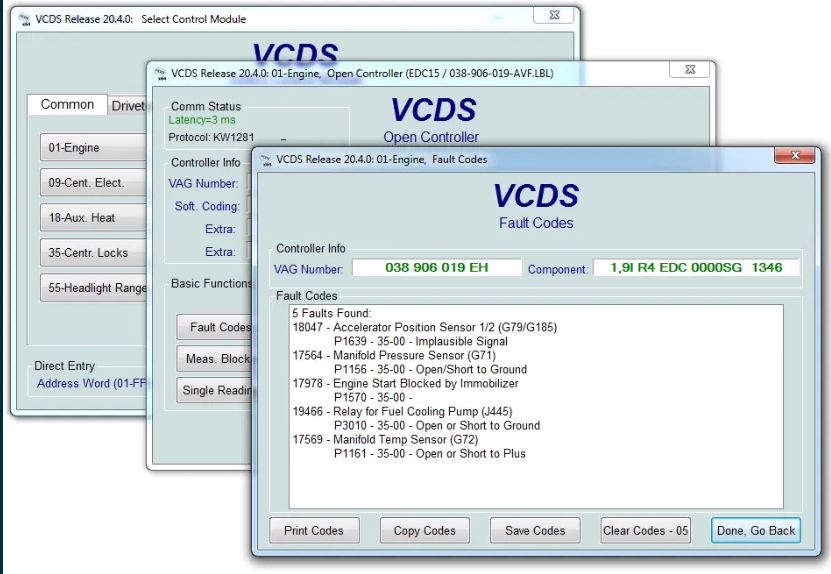Click VCDS icon in Open Controller title bar
Image resolution: width=831 pixels, height=574 pixels.
(161, 74)
